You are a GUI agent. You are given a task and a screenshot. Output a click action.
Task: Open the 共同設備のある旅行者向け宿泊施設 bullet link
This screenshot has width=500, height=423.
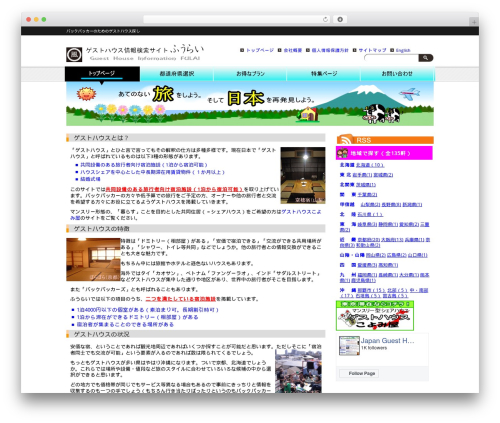pyautogui.click(x=144, y=165)
